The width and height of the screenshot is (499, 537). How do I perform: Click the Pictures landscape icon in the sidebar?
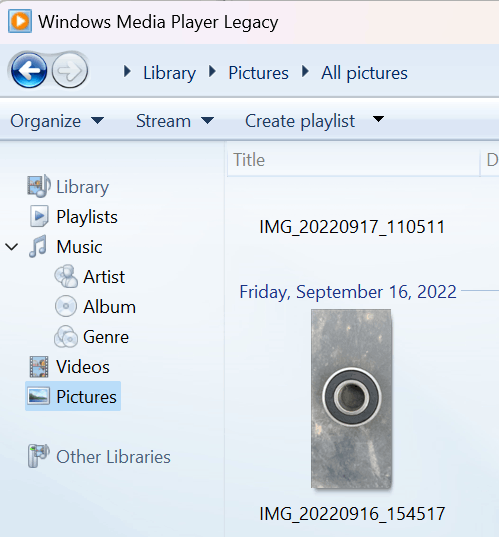pyautogui.click(x=38, y=396)
